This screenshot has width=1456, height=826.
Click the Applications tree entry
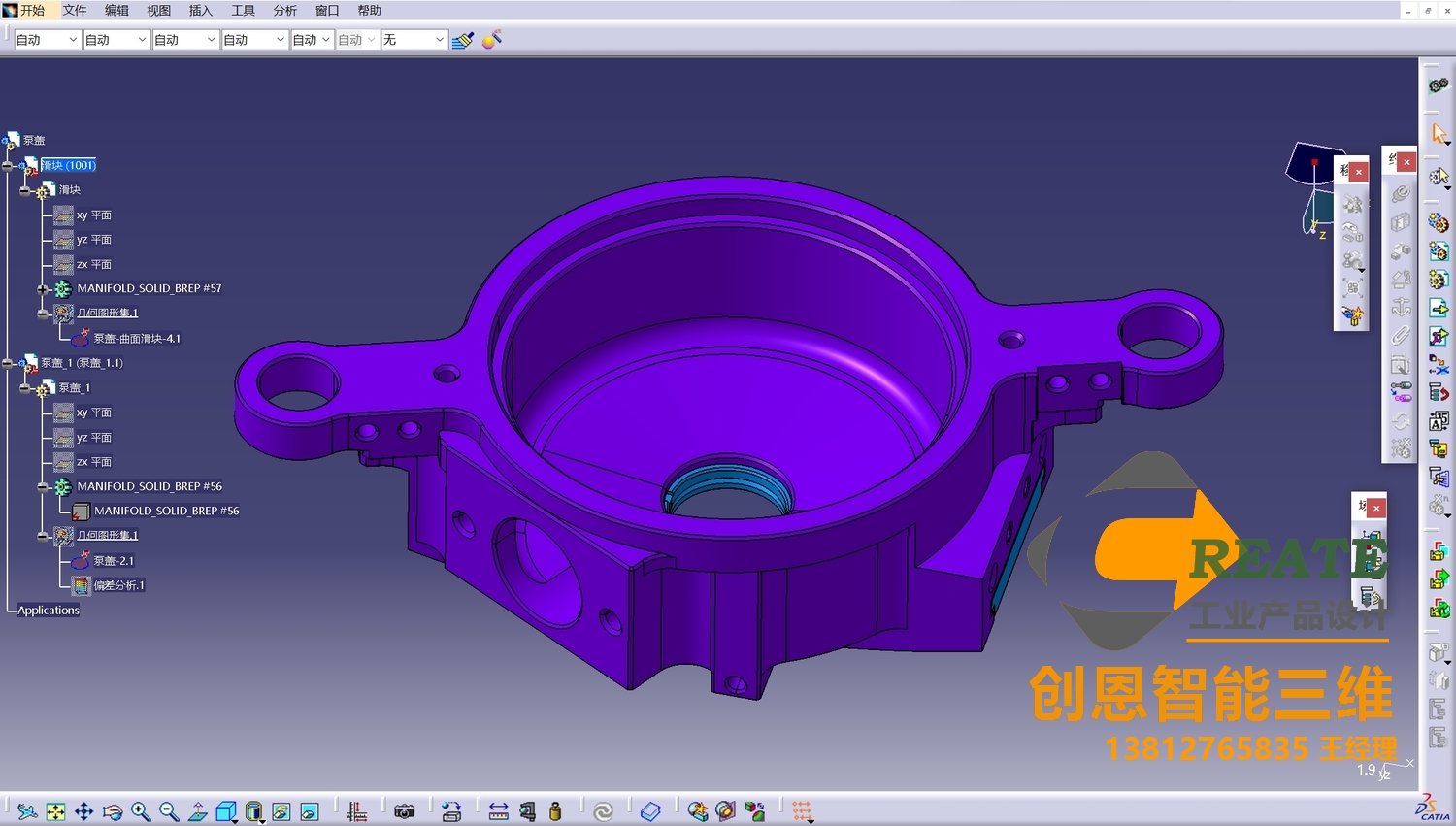click(x=49, y=611)
